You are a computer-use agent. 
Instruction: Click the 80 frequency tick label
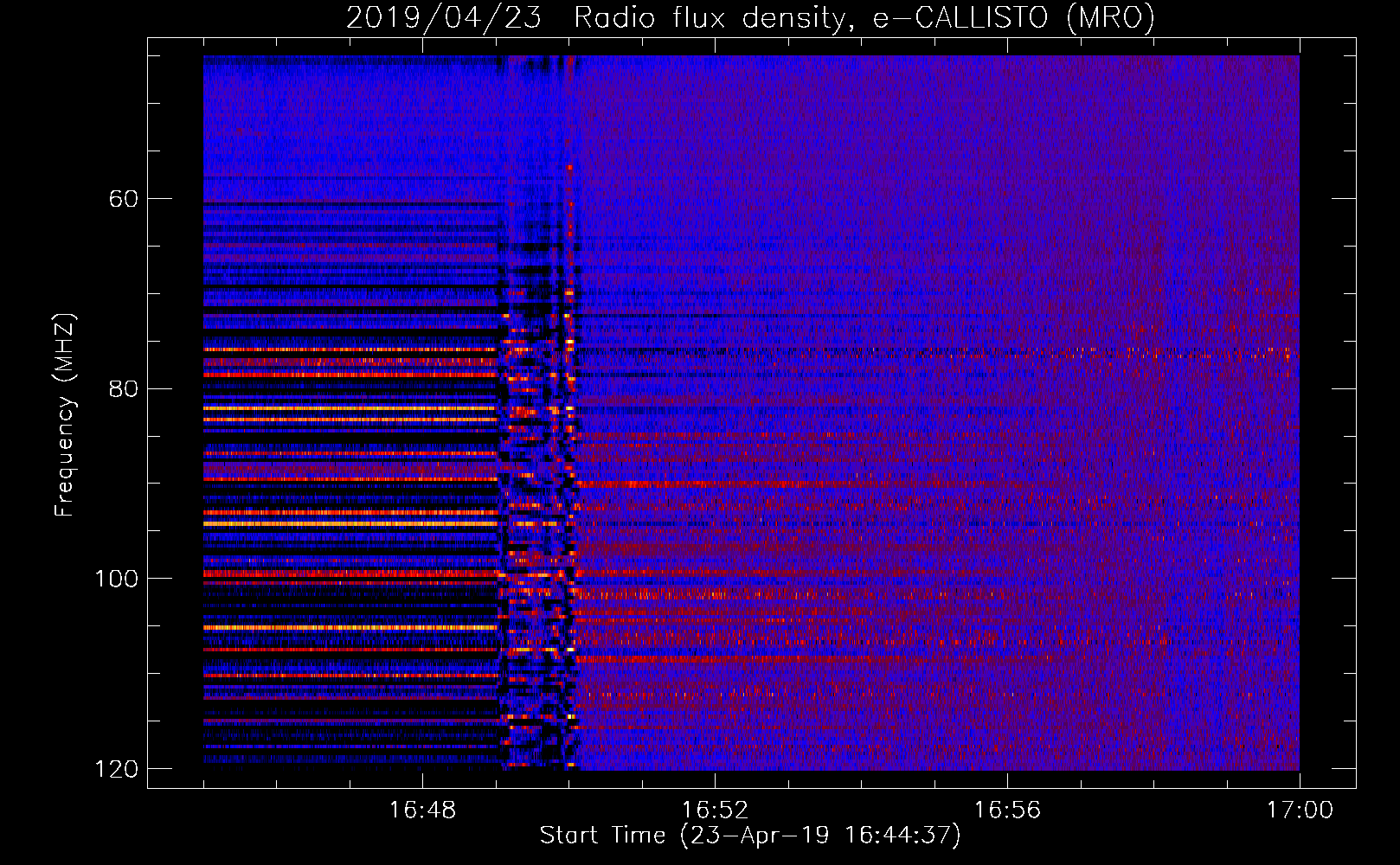tap(123, 388)
